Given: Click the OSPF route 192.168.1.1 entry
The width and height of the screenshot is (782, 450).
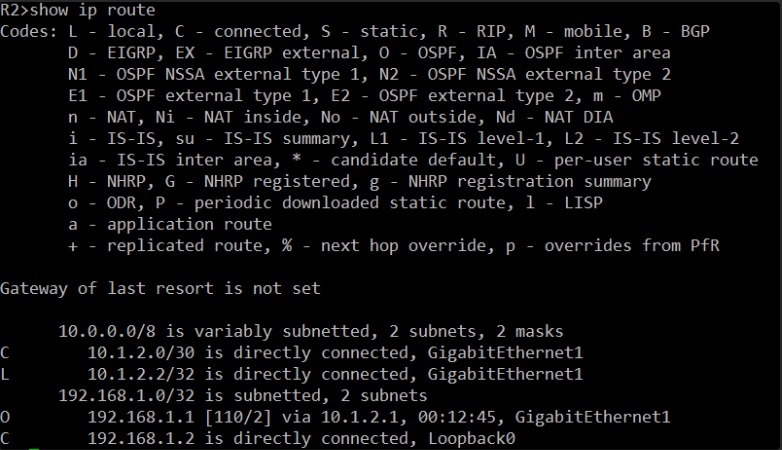Looking at the screenshot, I should 335,417.
